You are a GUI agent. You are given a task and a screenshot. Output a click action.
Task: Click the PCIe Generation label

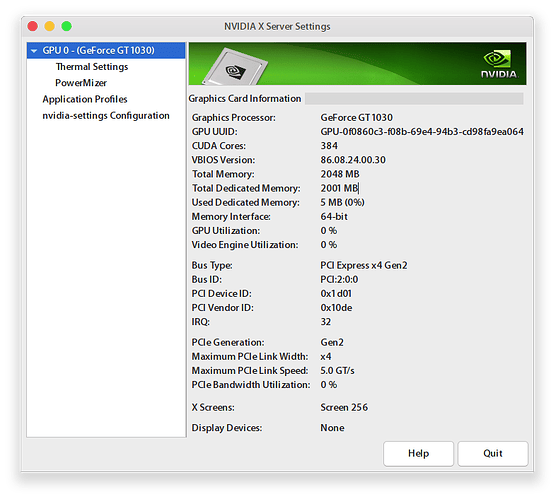pos(228,342)
